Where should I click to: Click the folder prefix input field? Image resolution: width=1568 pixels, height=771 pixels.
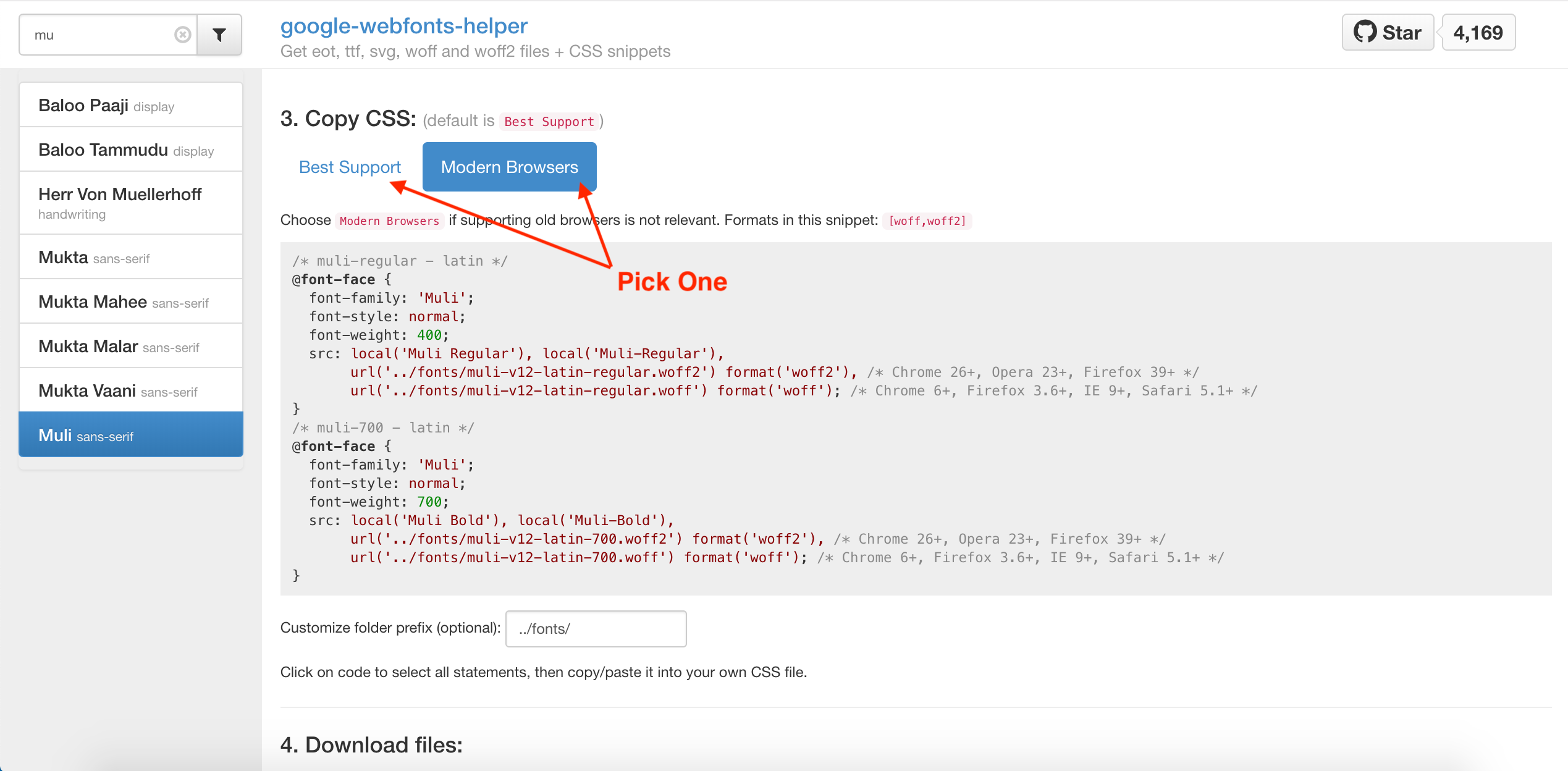point(596,628)
